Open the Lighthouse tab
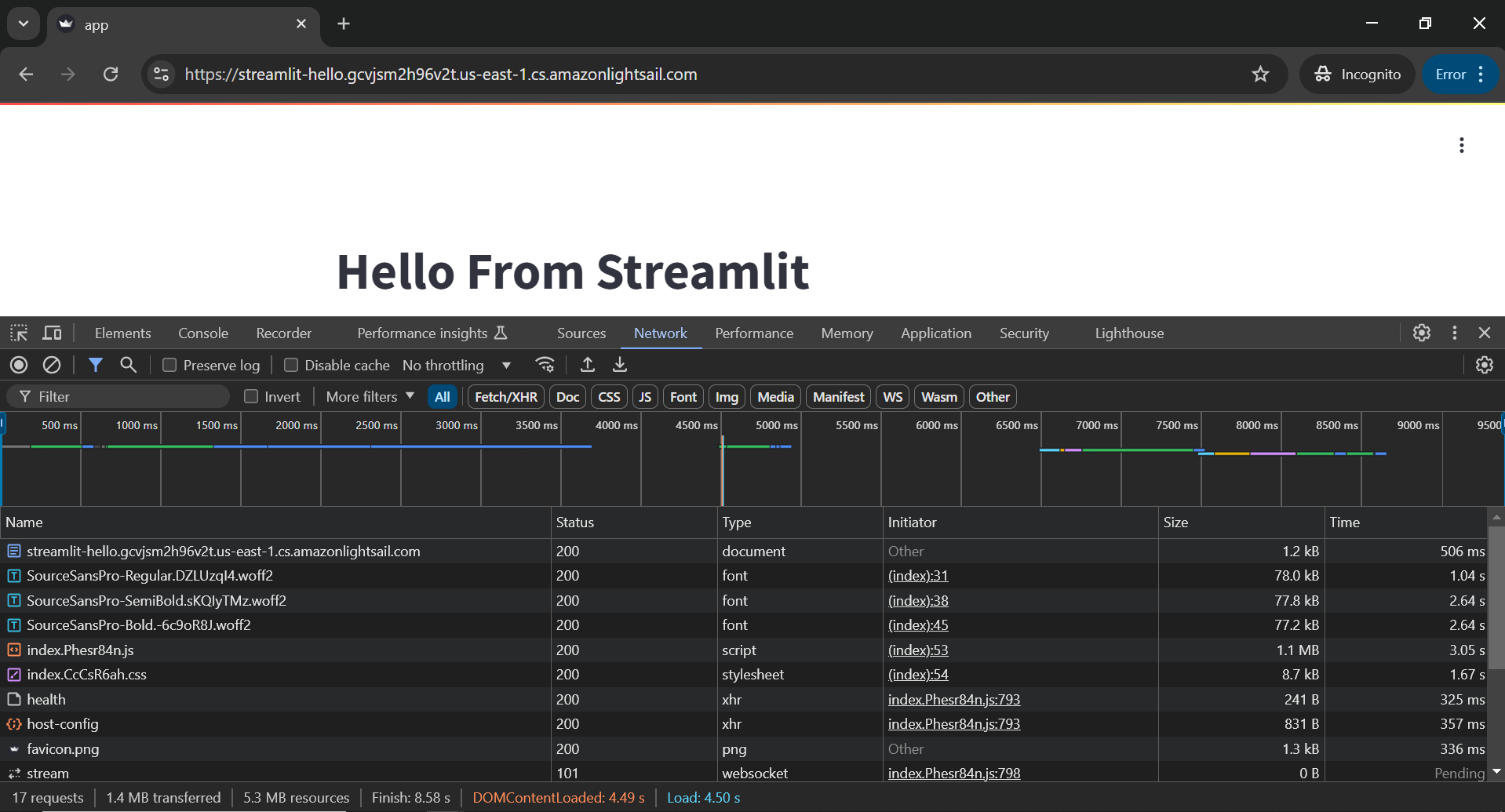The height and width of the screenshot is (812, 1505). [1129, 333]
